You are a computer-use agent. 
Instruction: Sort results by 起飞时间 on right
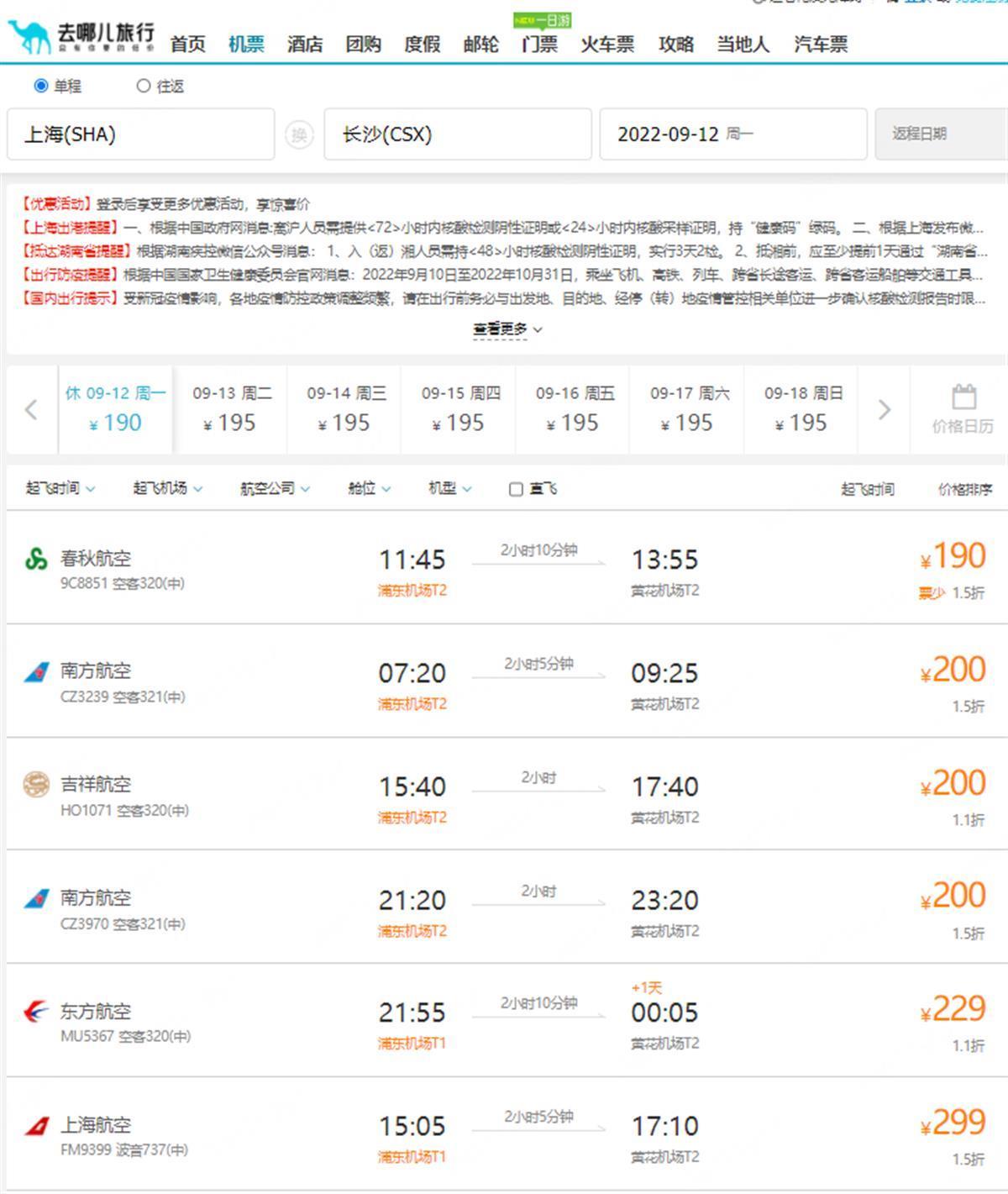click(x=868, y=489)
